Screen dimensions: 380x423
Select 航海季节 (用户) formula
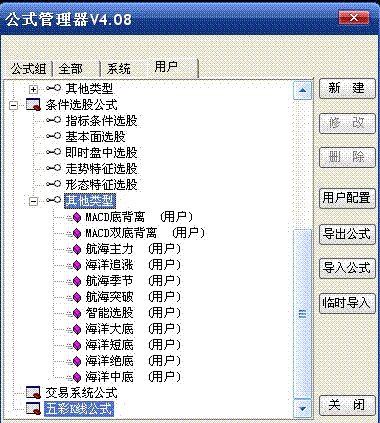point(133,281)
